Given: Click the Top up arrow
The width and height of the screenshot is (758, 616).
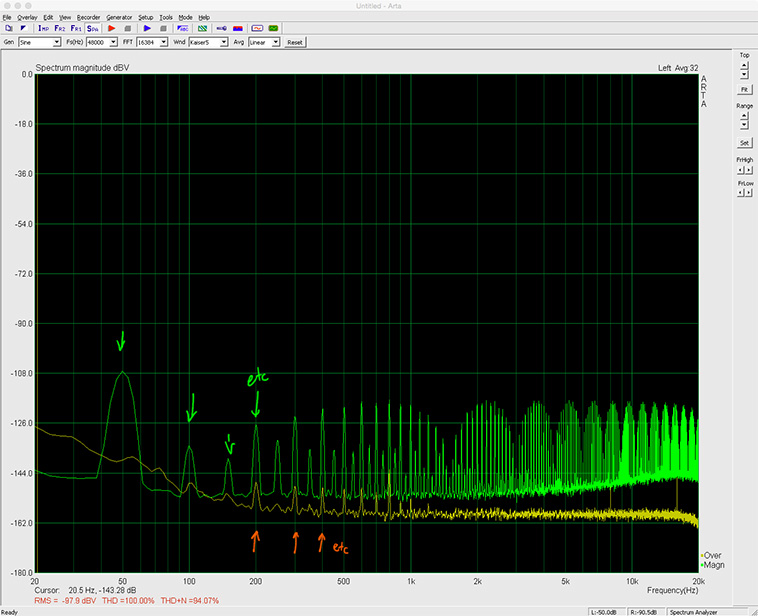Looking at the screenshot, I should tap(744, 65).
